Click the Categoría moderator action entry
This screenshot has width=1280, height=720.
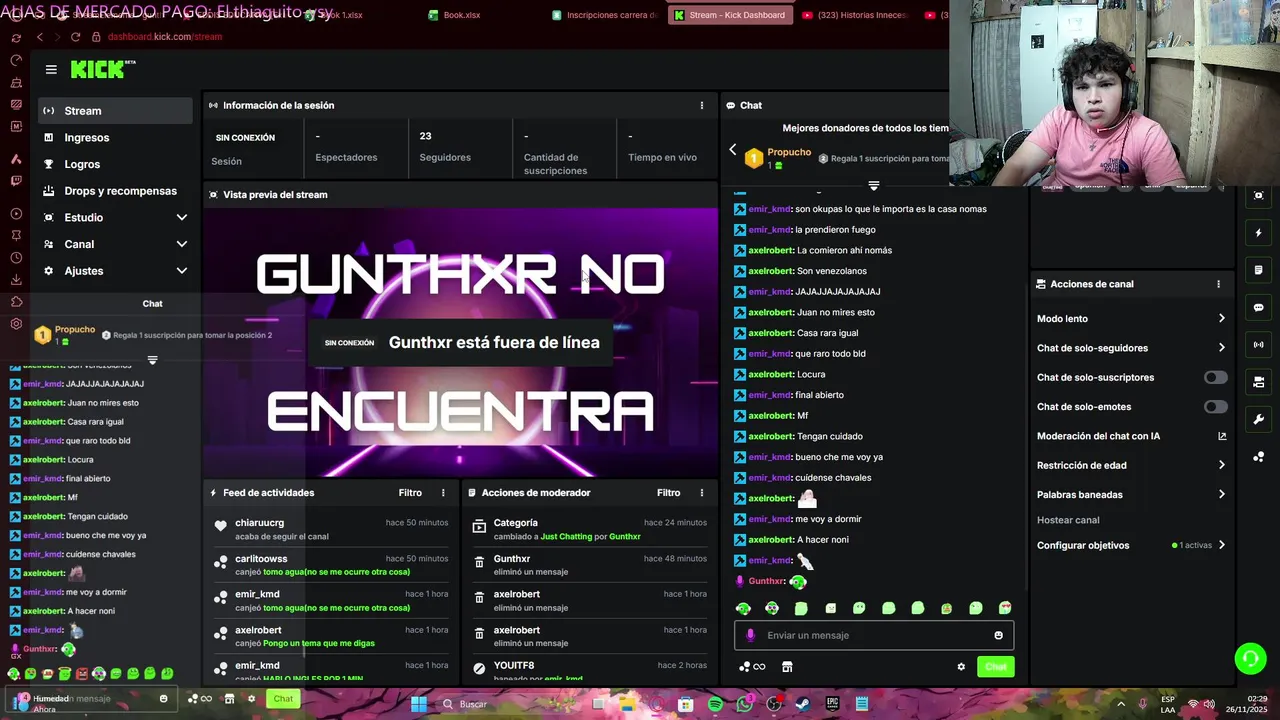[x=589, y=530]
